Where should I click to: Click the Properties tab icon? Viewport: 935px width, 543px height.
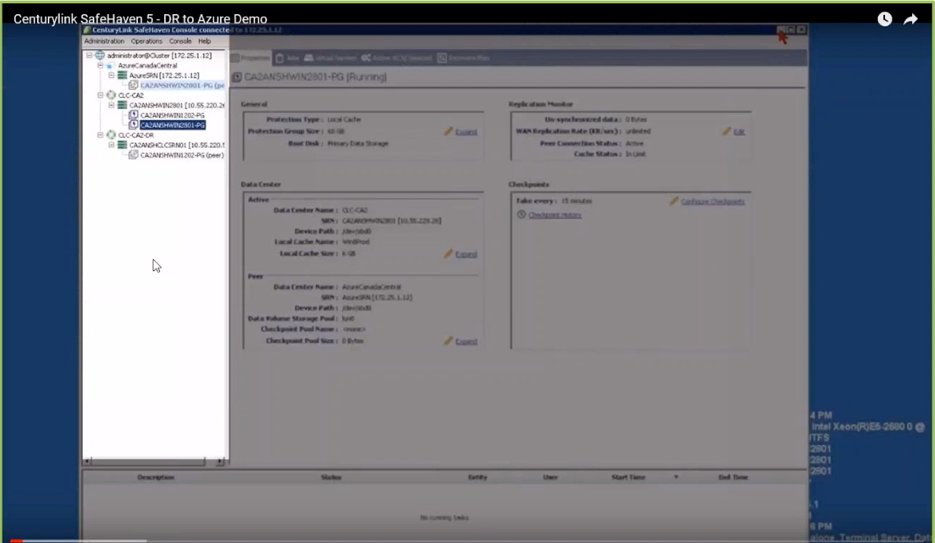[235, 58]
